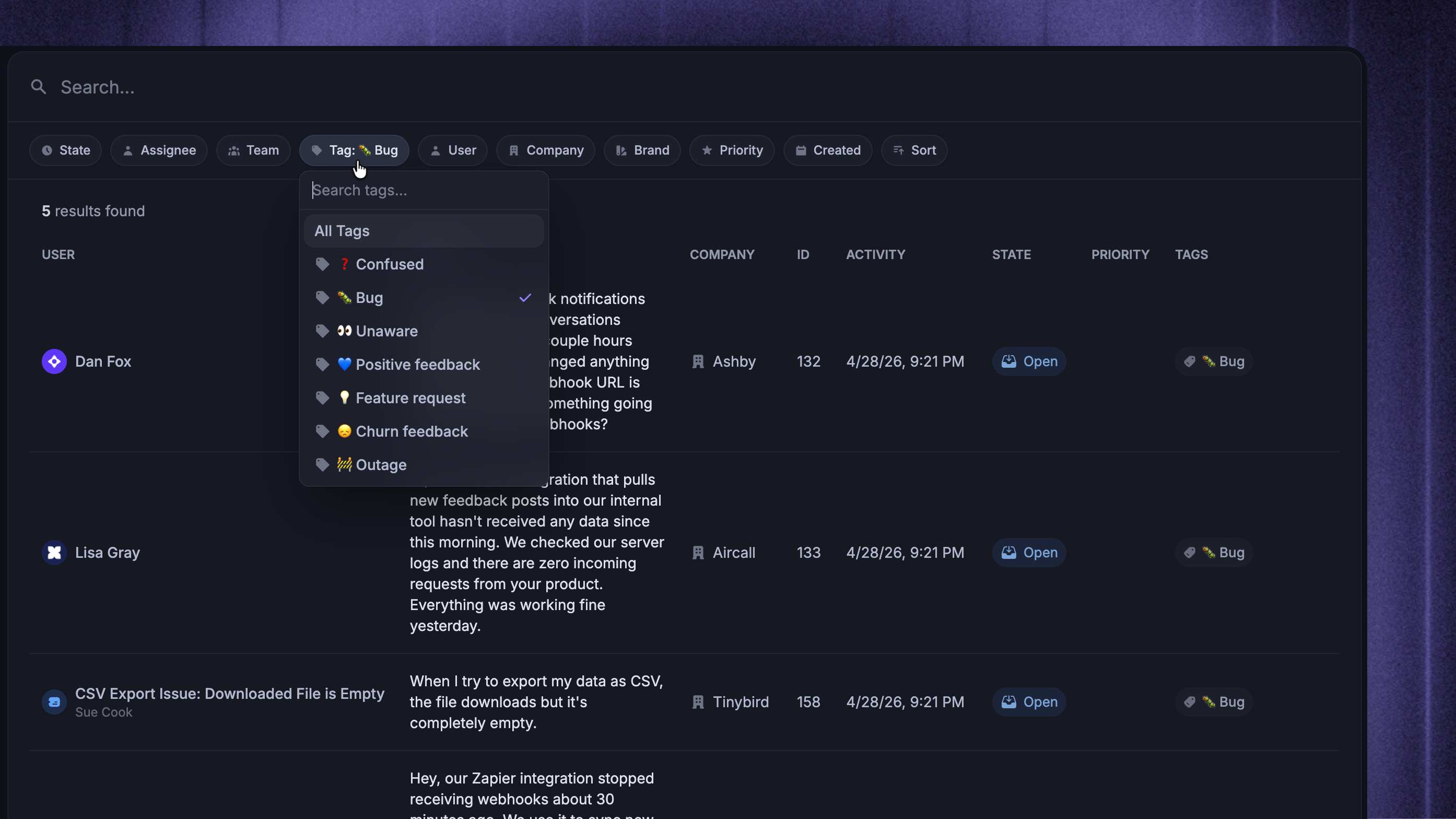Screen dimensions: 1456x819
Task: Click the tag icon beside Confused
Action: tap(322, 264)
